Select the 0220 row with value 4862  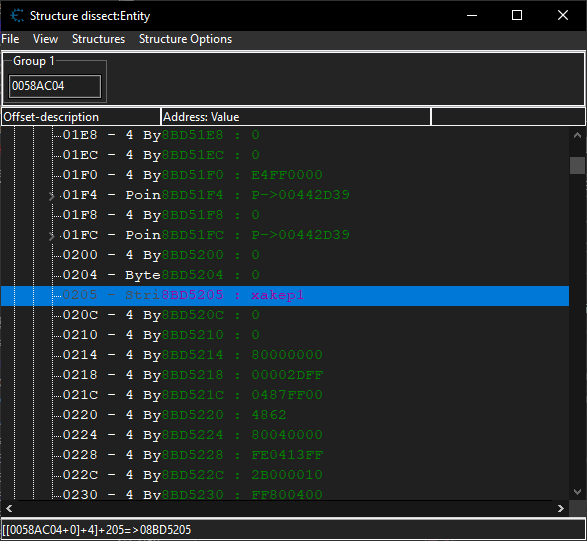(x=285, y=415)
